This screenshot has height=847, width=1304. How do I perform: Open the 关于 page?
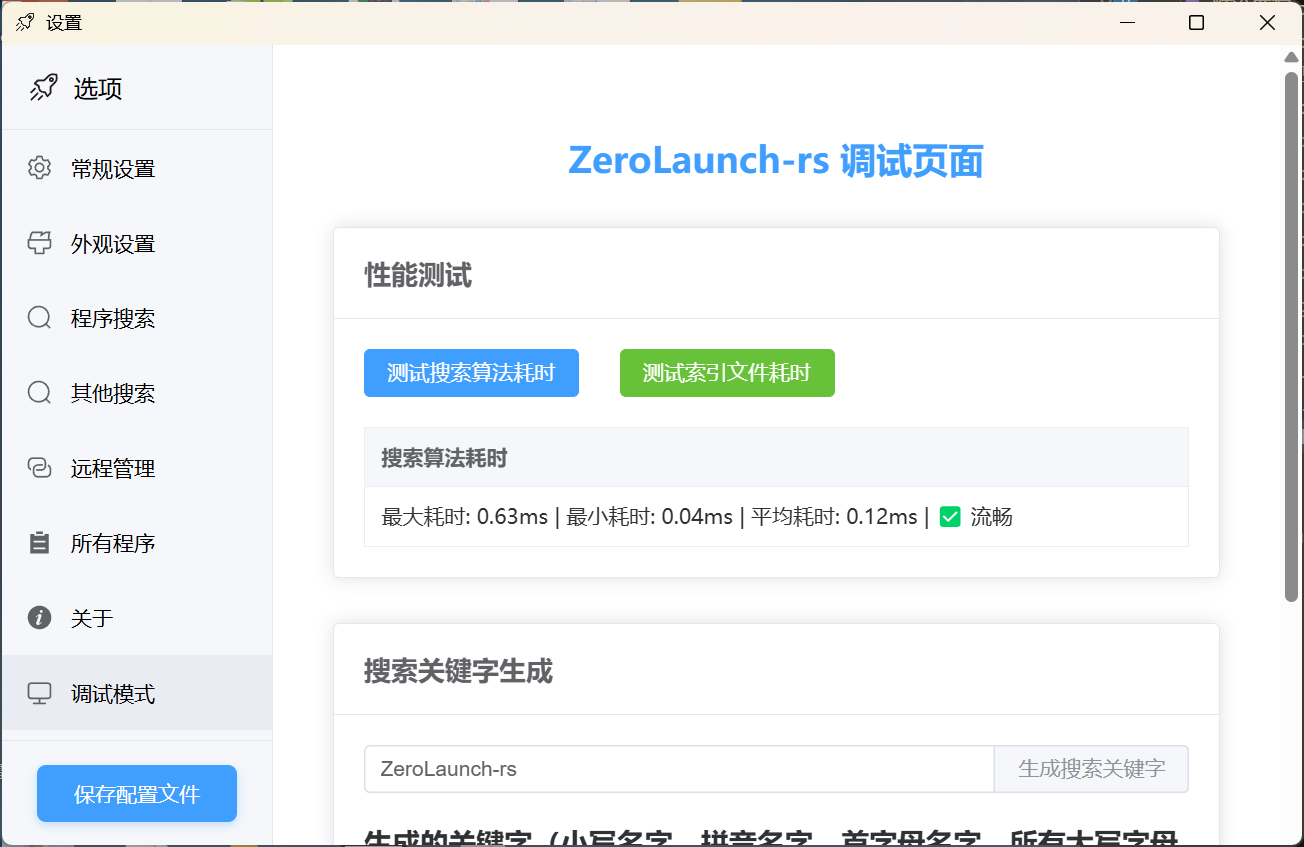click(x=92, y=619)
